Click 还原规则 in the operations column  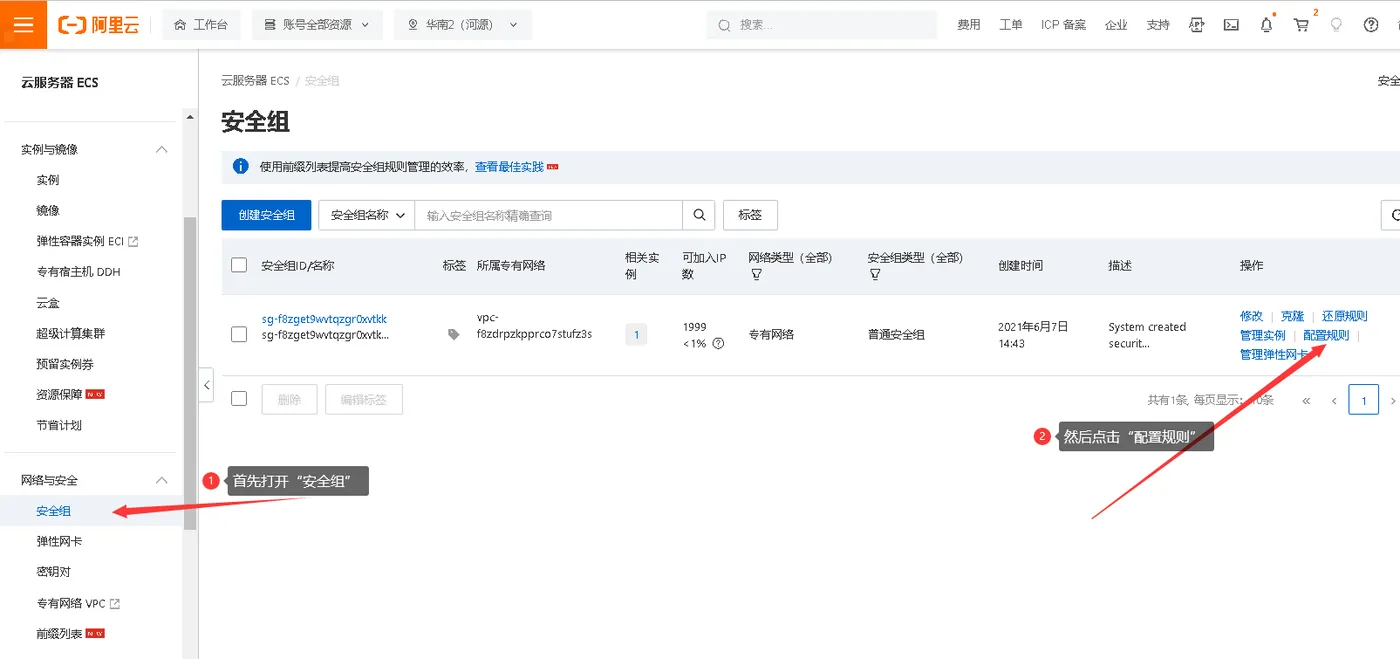coord(1344,316)
